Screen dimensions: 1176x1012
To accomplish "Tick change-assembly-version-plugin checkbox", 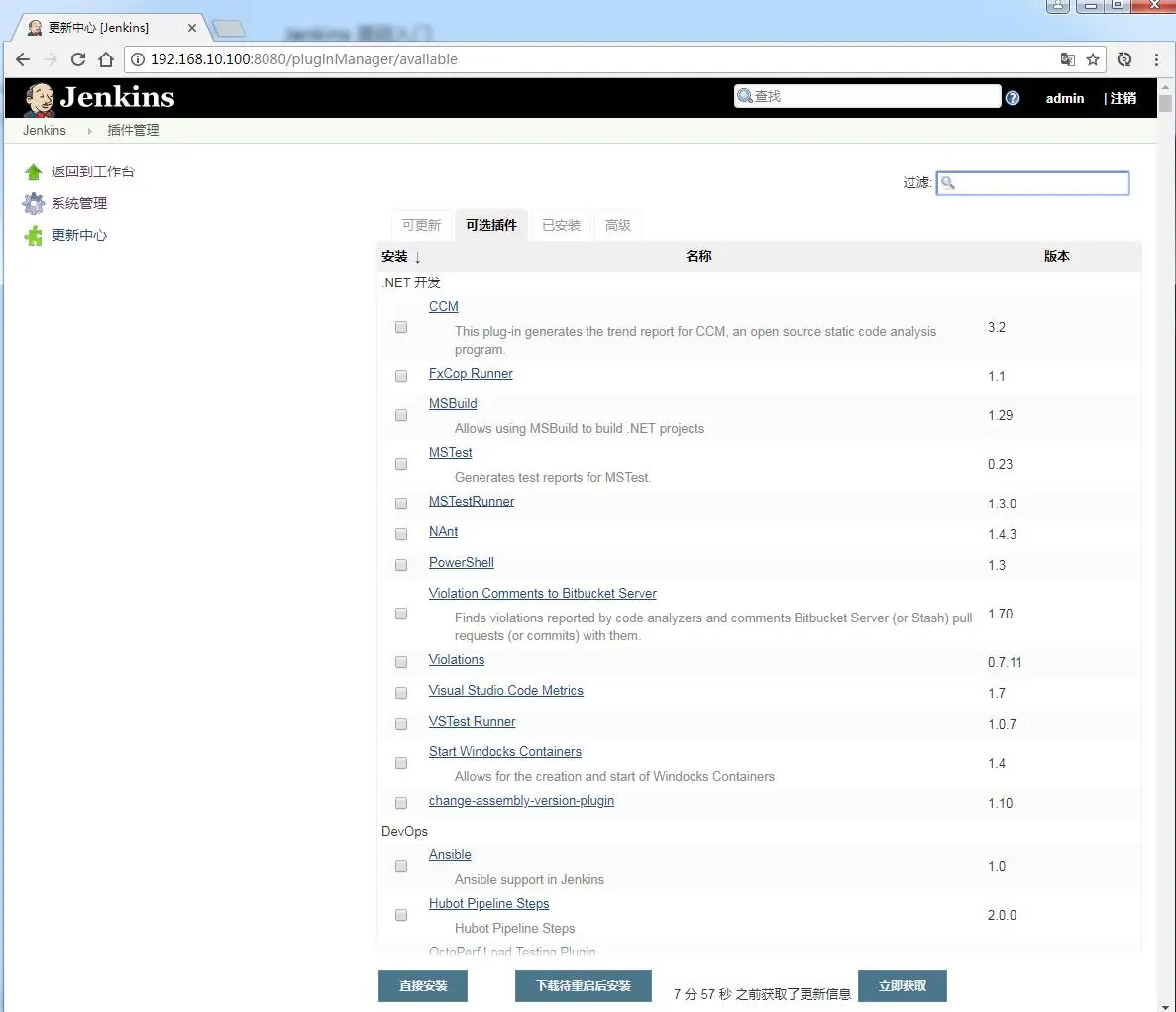I will pyautogui.click(x=401, y=803).
